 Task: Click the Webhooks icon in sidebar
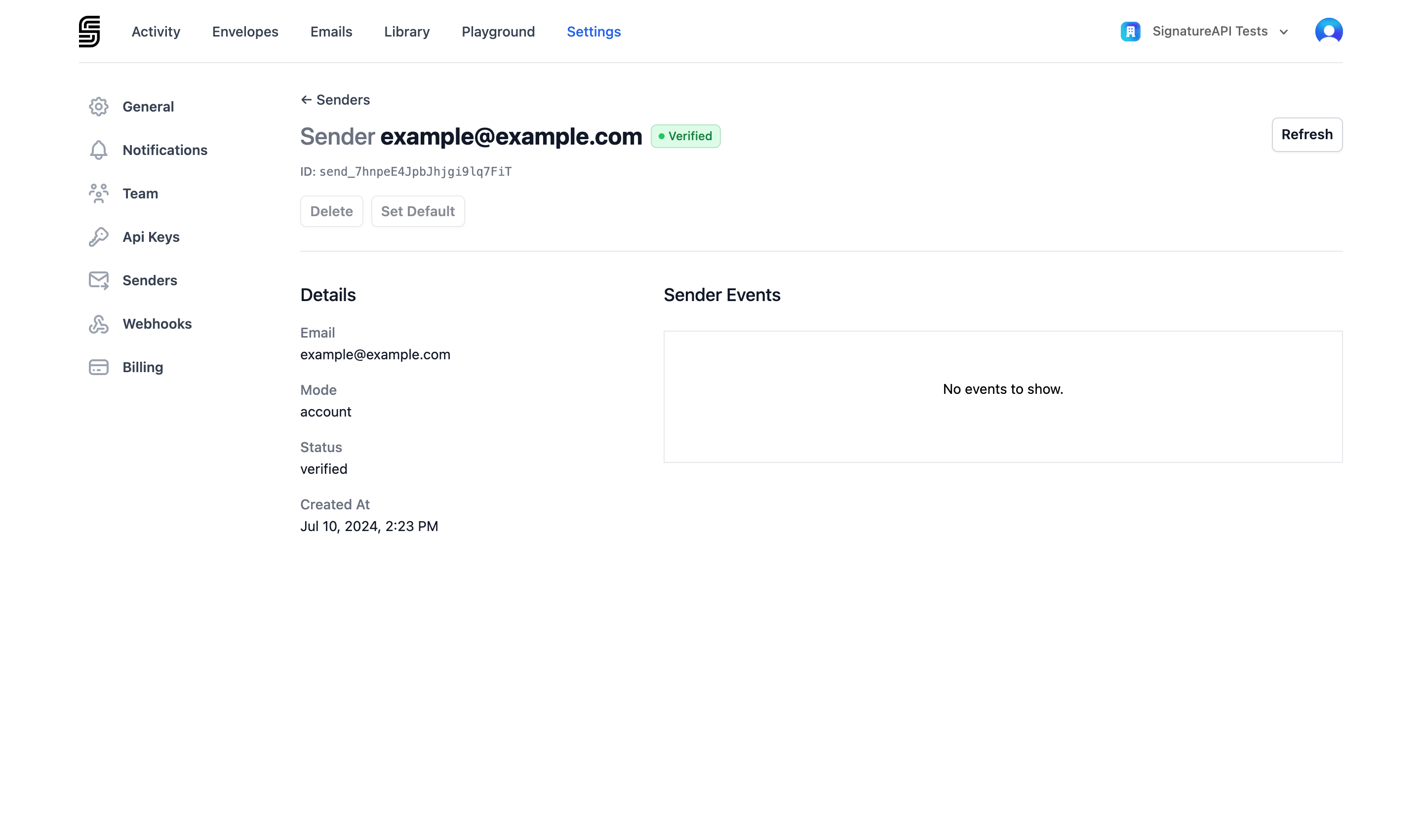pos(99,324)
